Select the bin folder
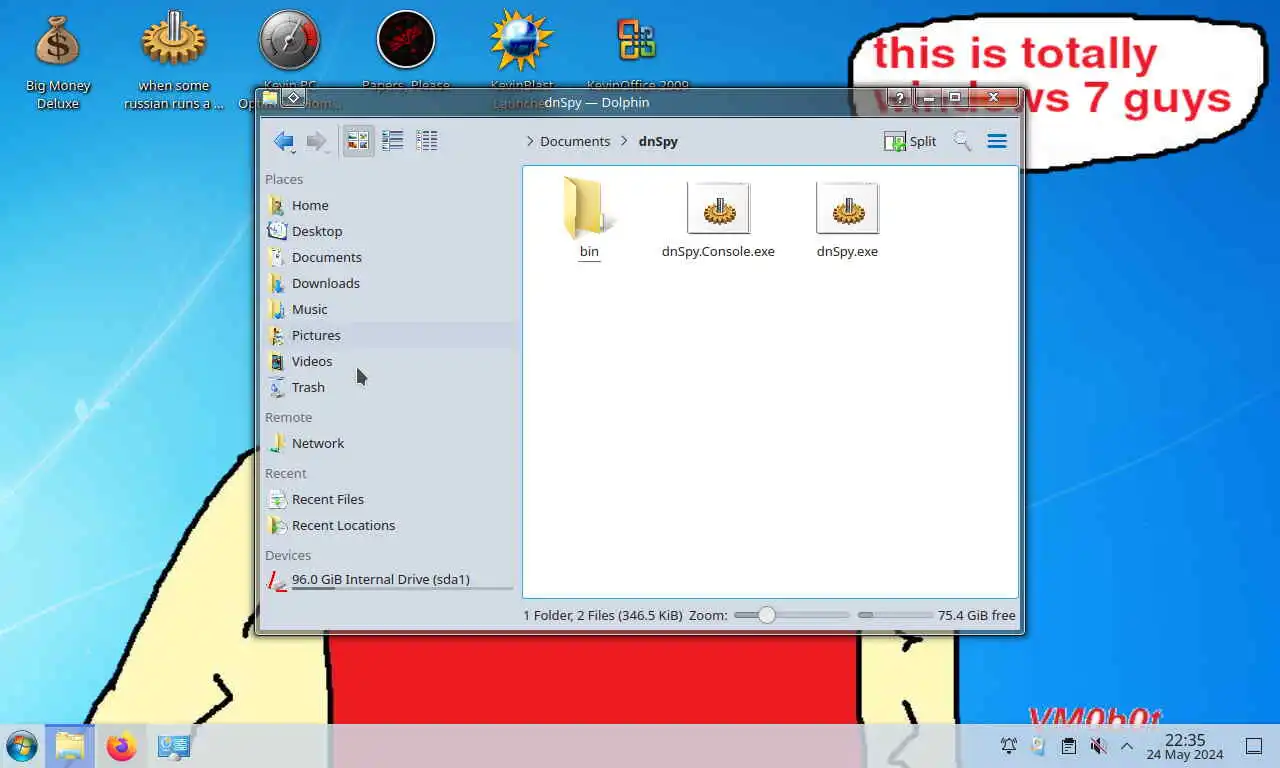1280x768 pixels. [x=589, y=217]
